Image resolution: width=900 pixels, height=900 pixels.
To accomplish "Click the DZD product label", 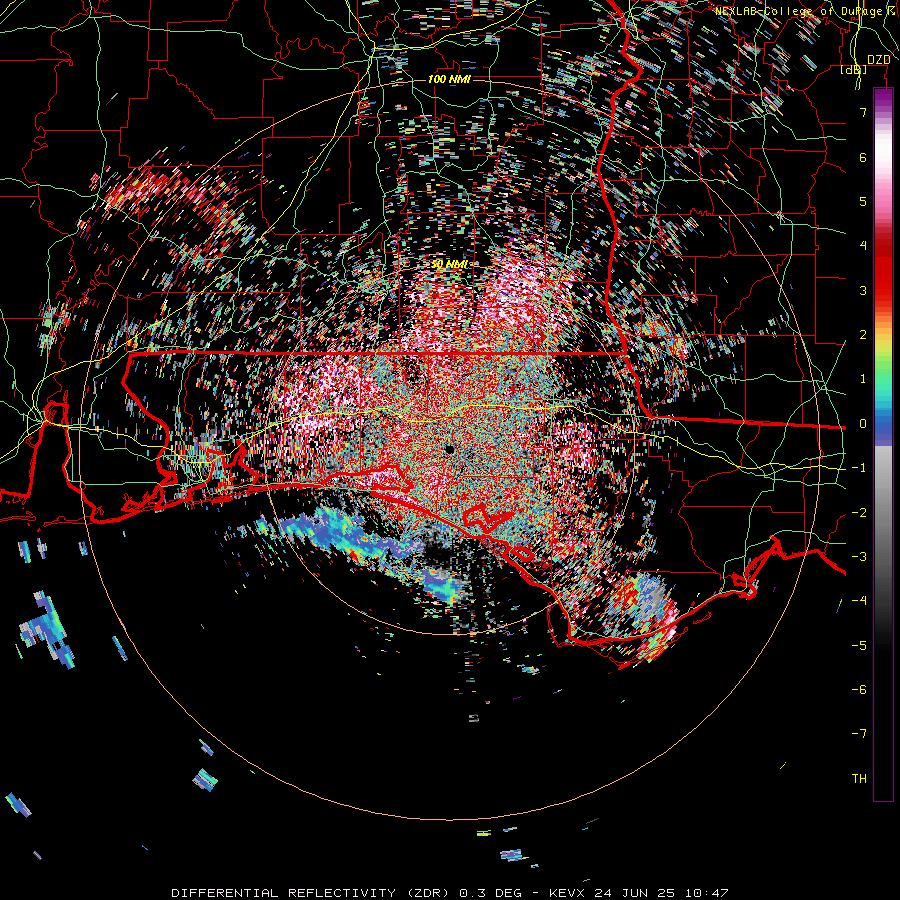I will [879, 60].
